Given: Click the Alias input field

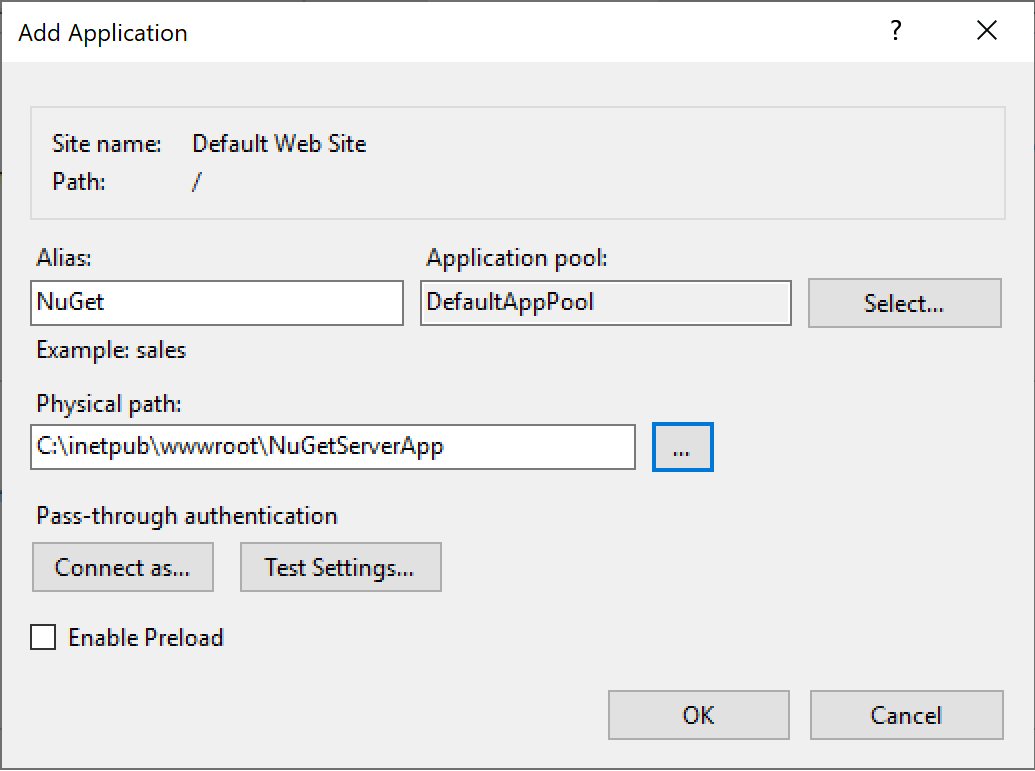Looking at the screenshot, I should coord(217,303).
